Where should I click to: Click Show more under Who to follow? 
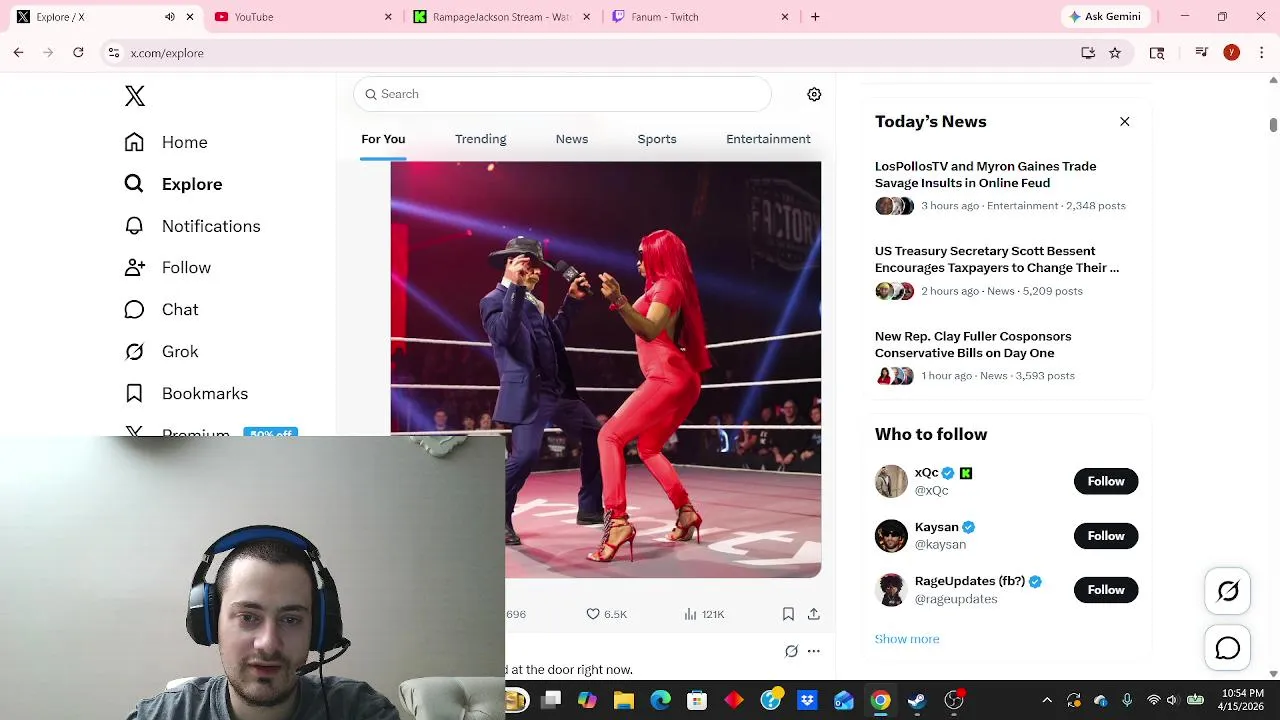click(907, 639)
